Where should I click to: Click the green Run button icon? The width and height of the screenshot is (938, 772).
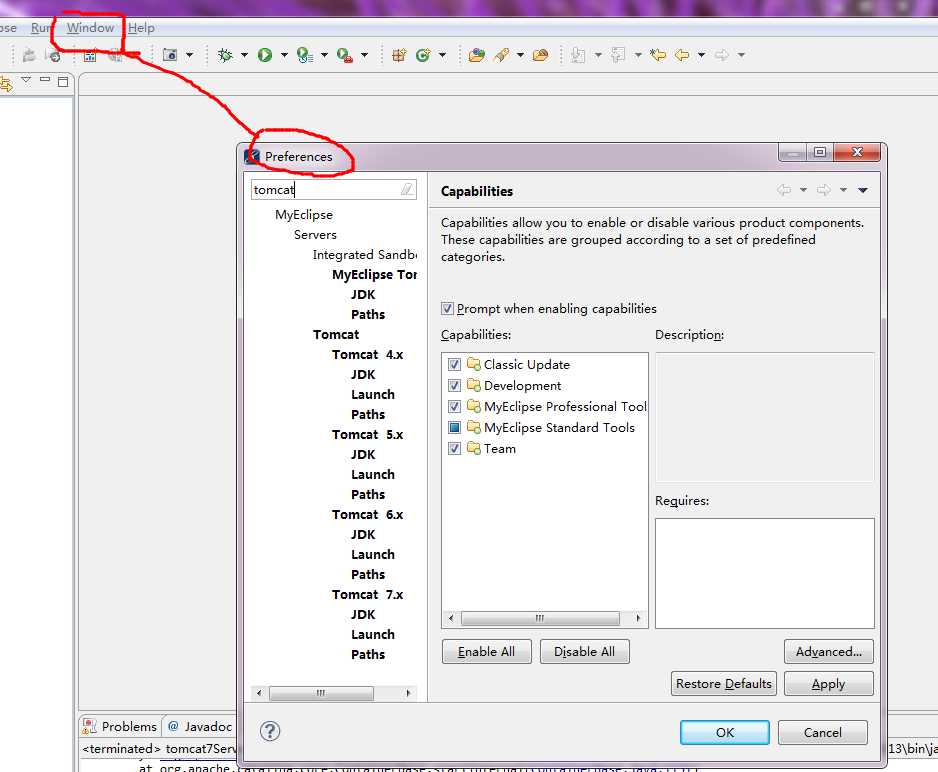(265, 55)
